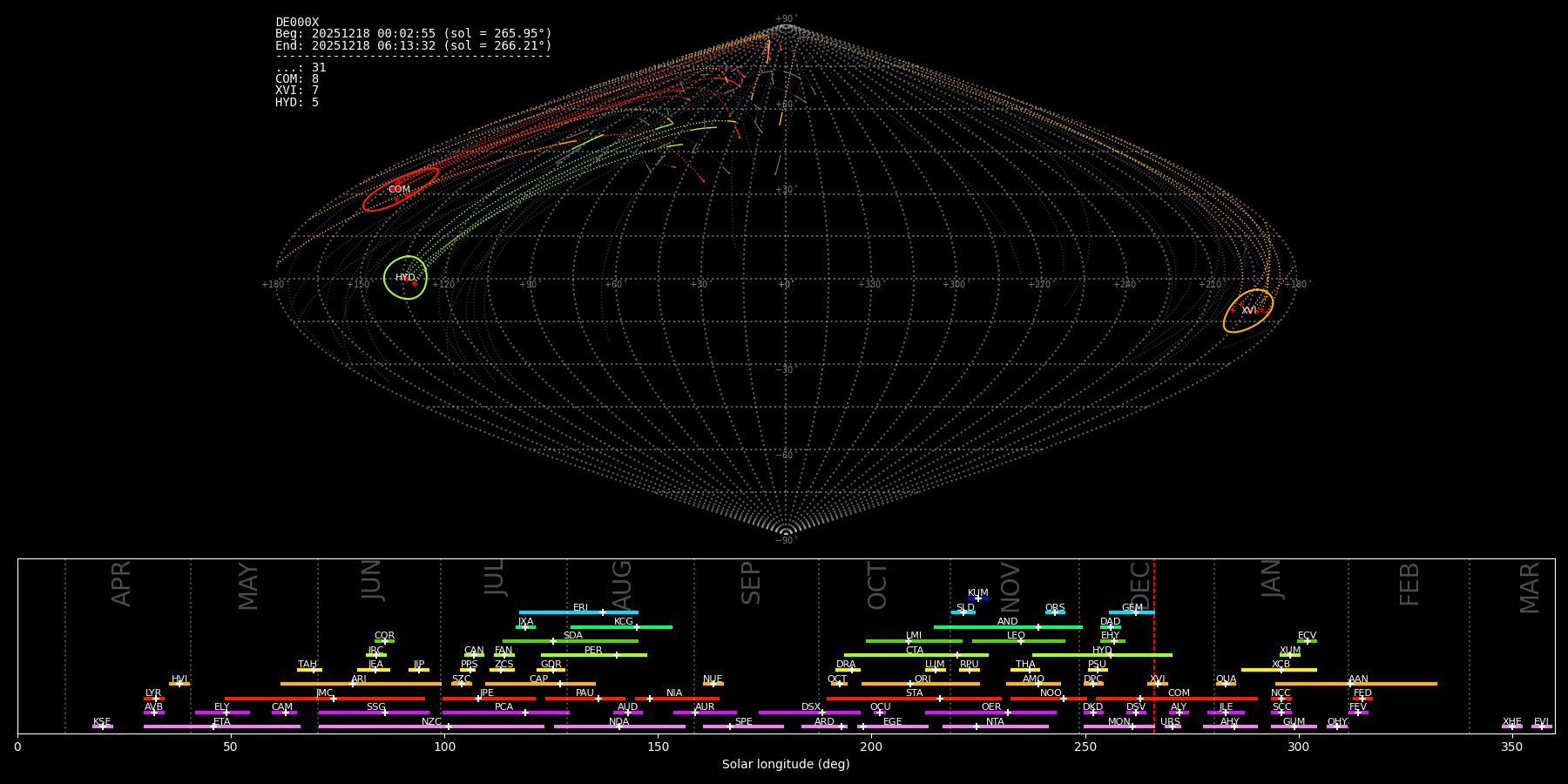
Task: Click the DE000X station title text
Action: 297,23
